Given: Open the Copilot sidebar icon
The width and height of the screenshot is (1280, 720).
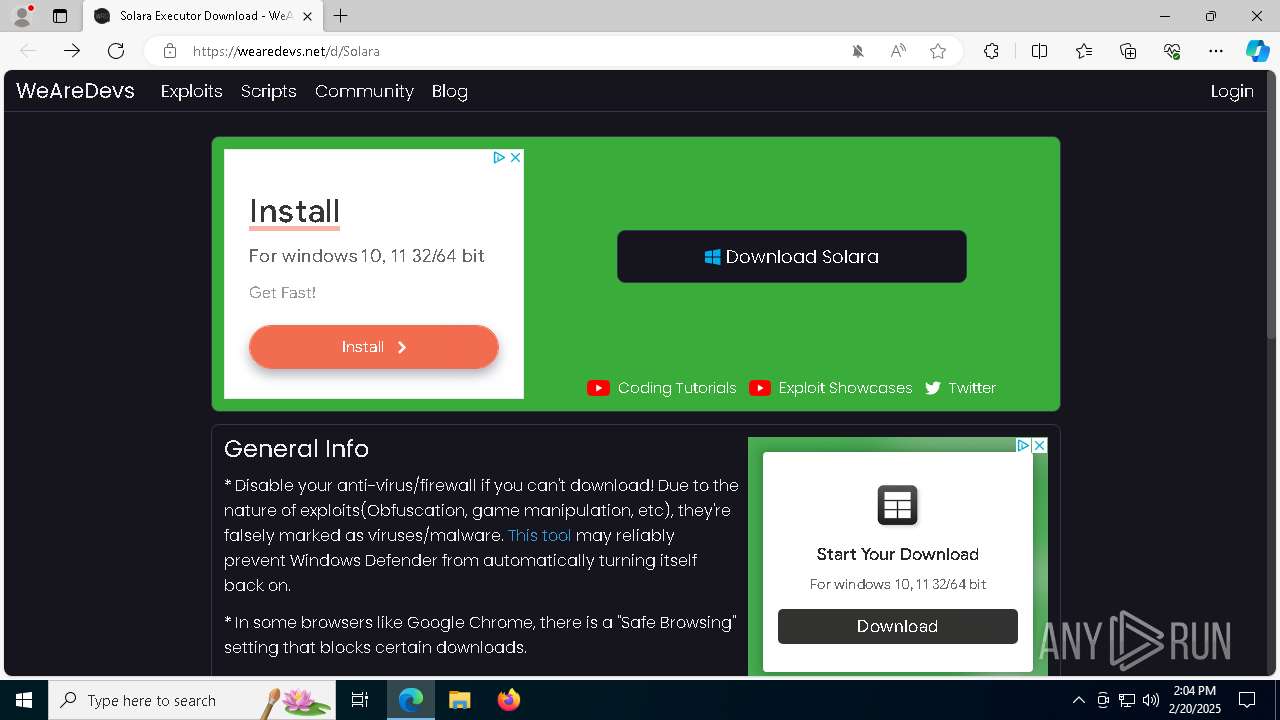Looking at the screenshot, I should pos(1257,51).
